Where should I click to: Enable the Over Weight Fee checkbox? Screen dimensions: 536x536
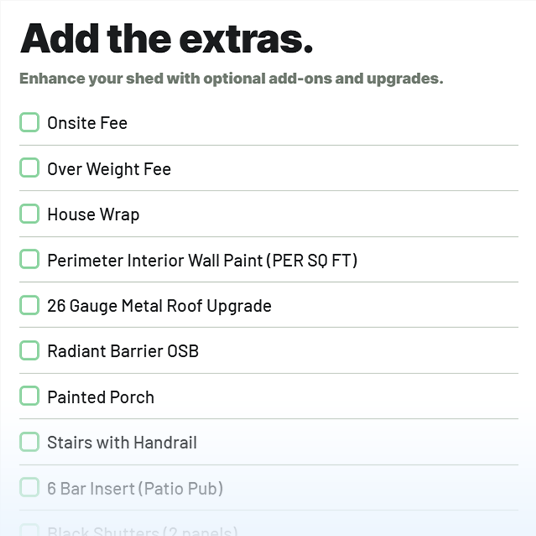tap(29, 168)
